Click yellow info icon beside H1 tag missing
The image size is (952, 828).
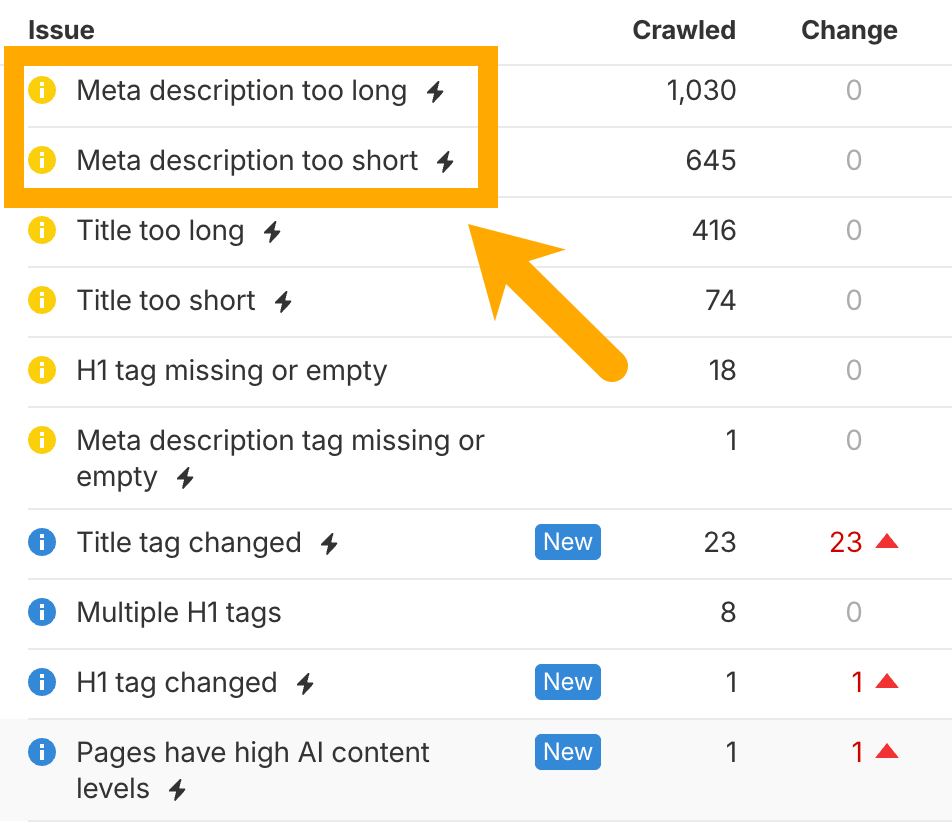tap(41, 371)
